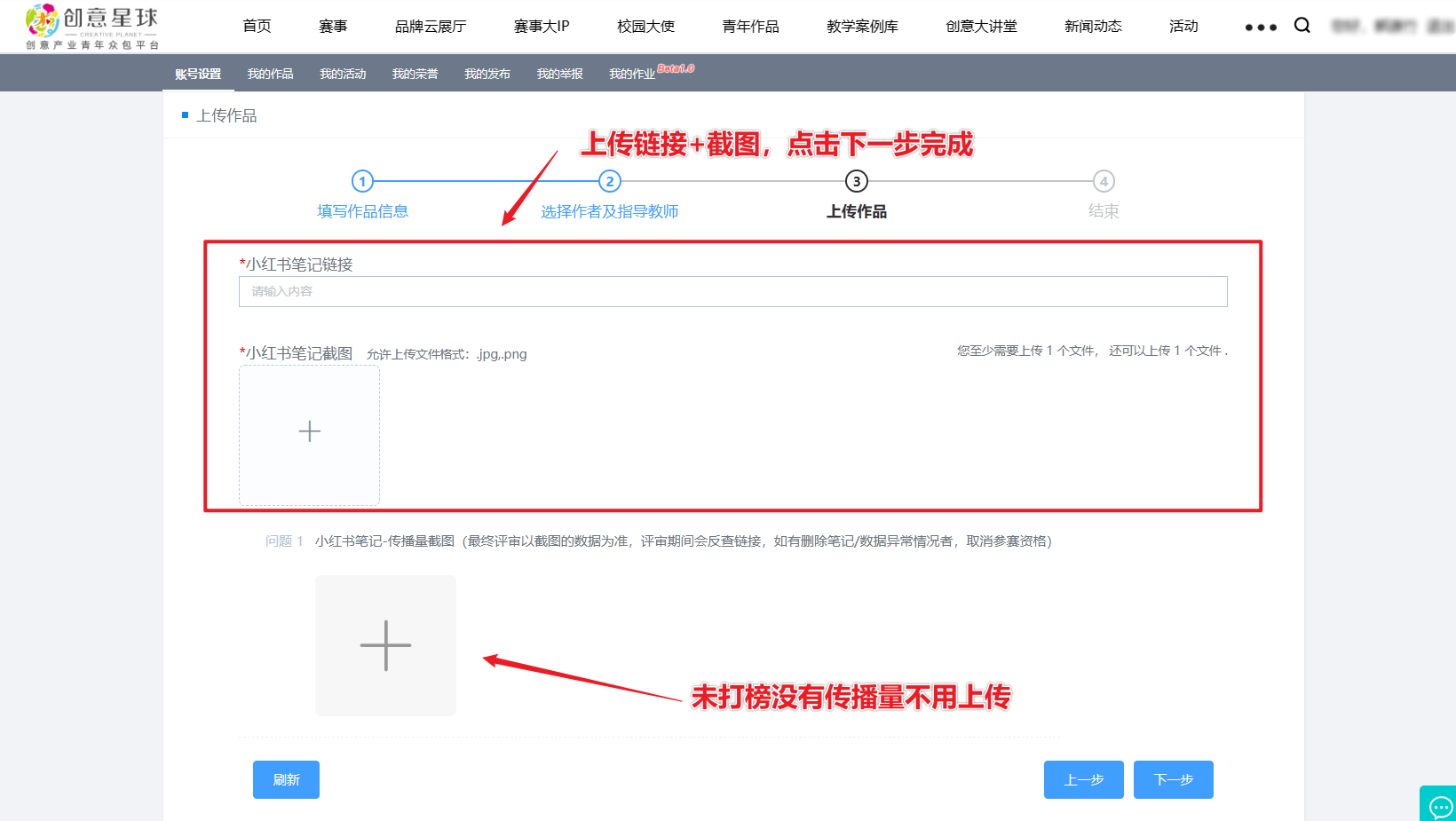1456x821 pixels.
Task: Click the 刷新 button
Action: tap(286, 779)
